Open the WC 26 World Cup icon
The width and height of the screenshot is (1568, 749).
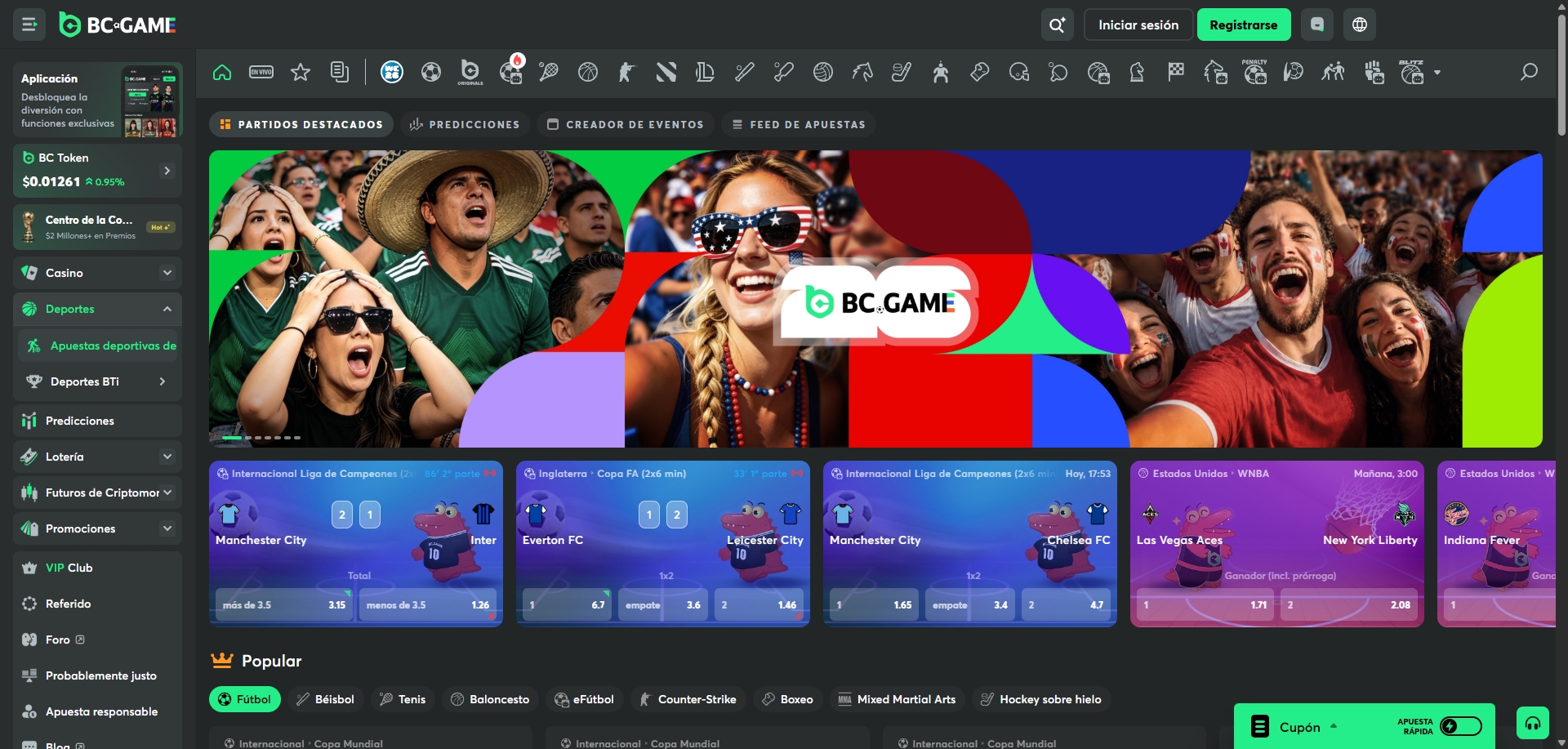pyautogui.click(x=392, y=73)
